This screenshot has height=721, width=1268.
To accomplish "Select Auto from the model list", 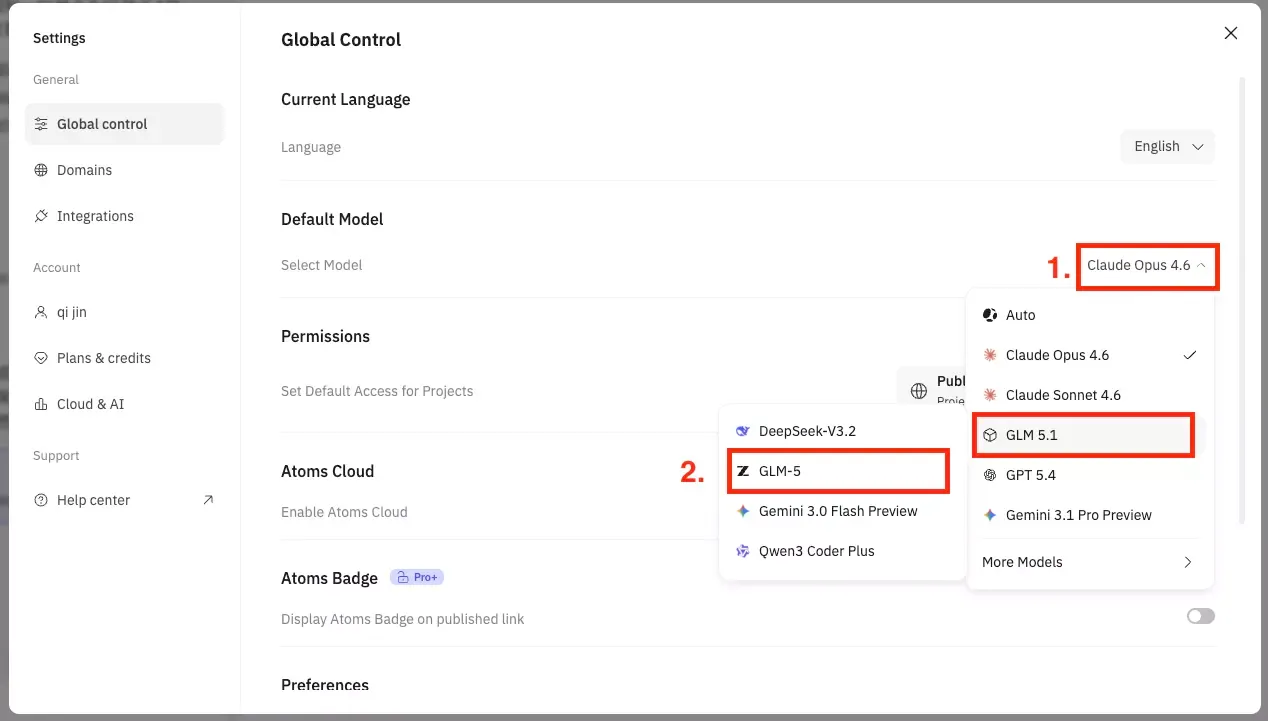I will (1090, 315).
